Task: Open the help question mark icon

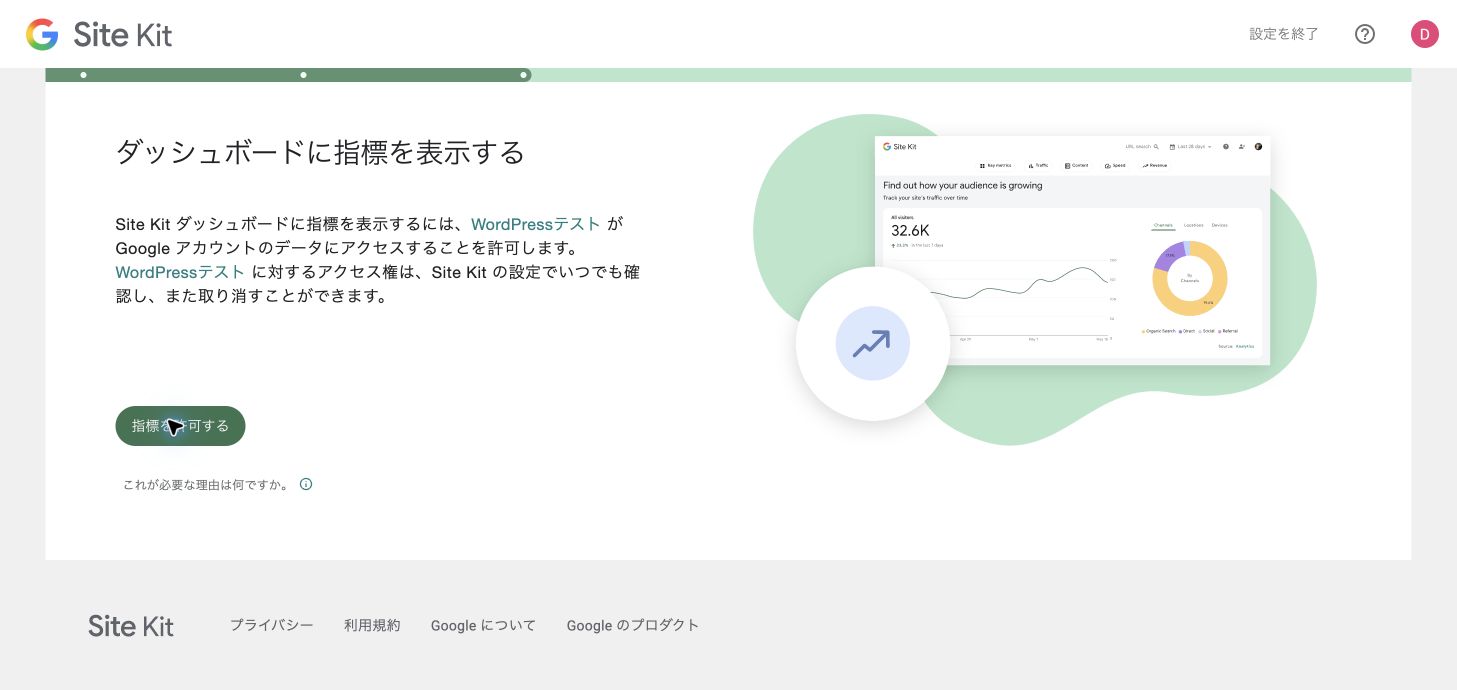Action: pos(1365,34)
